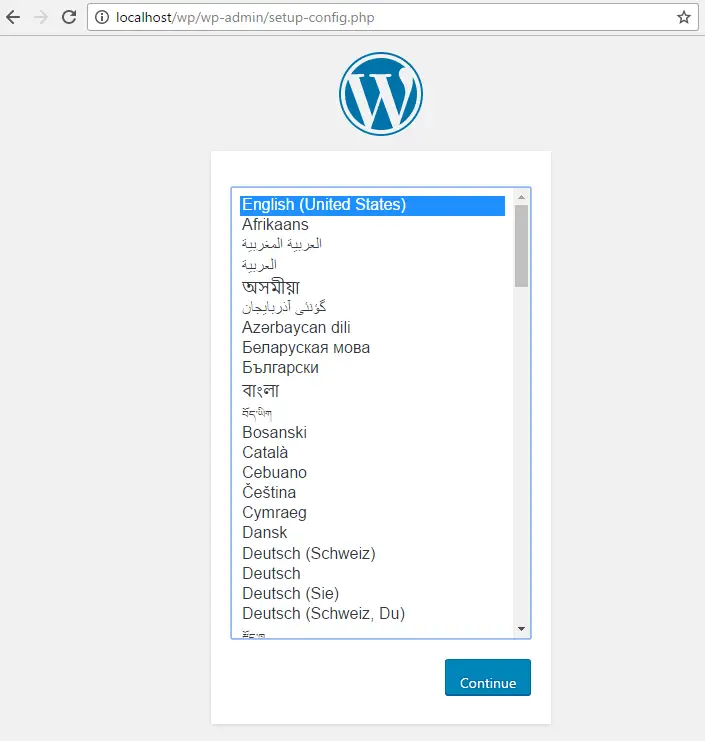
Task: Select the Tibetan language option above Bosanski
Action: coord(372,413)
